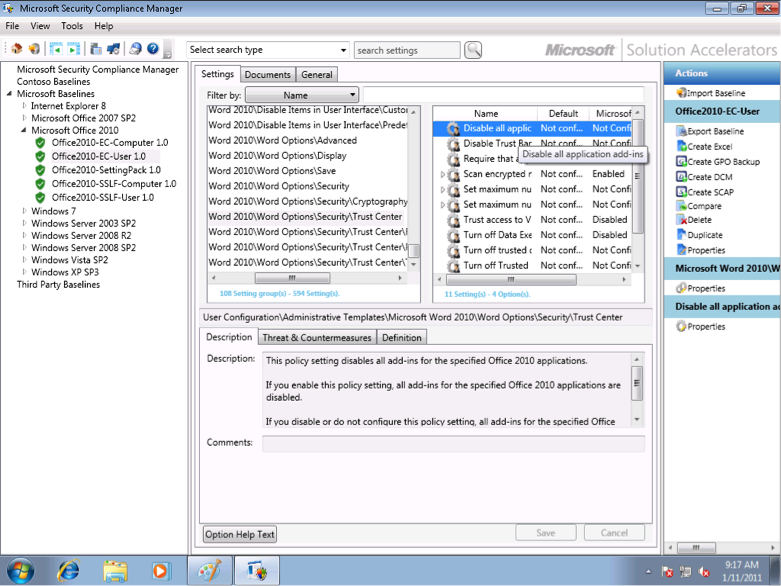This screenshot has height=586, width=781.
Task: Click green shield icon beside Office2010-SettingPack 1.0
Action: [x=40, y=170]
